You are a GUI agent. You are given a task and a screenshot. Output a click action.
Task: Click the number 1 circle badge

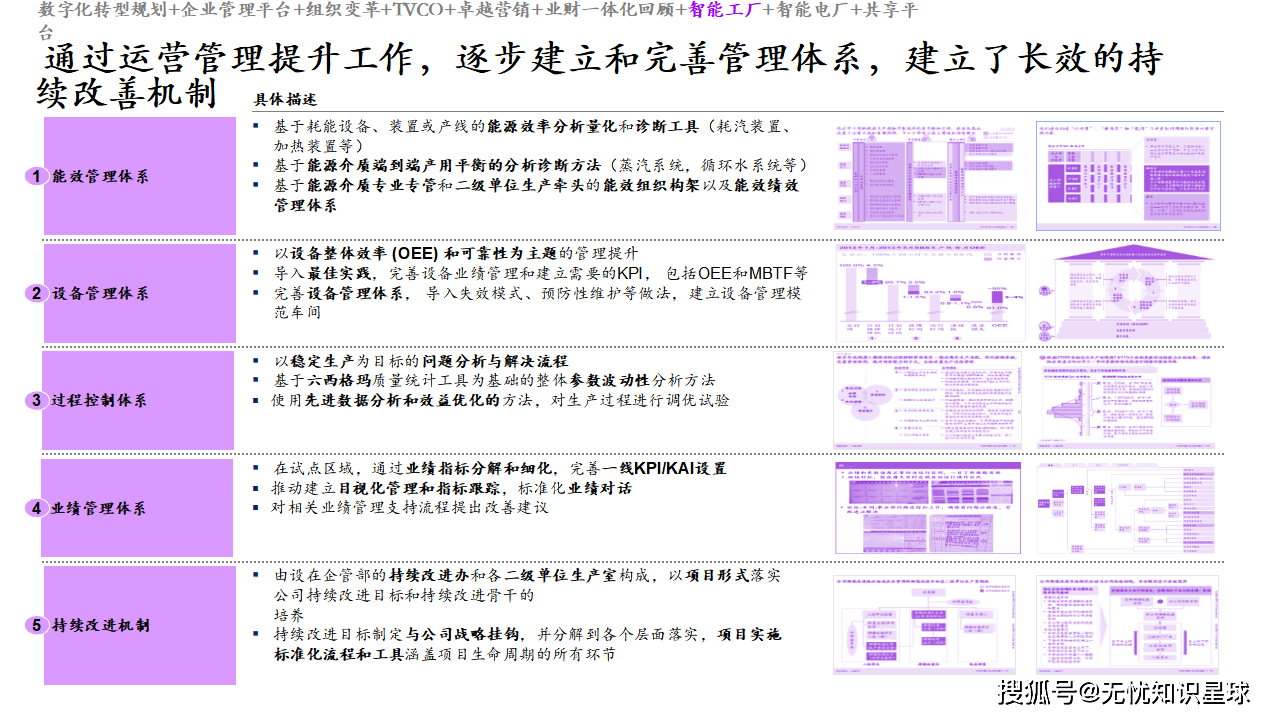point(36,177)
